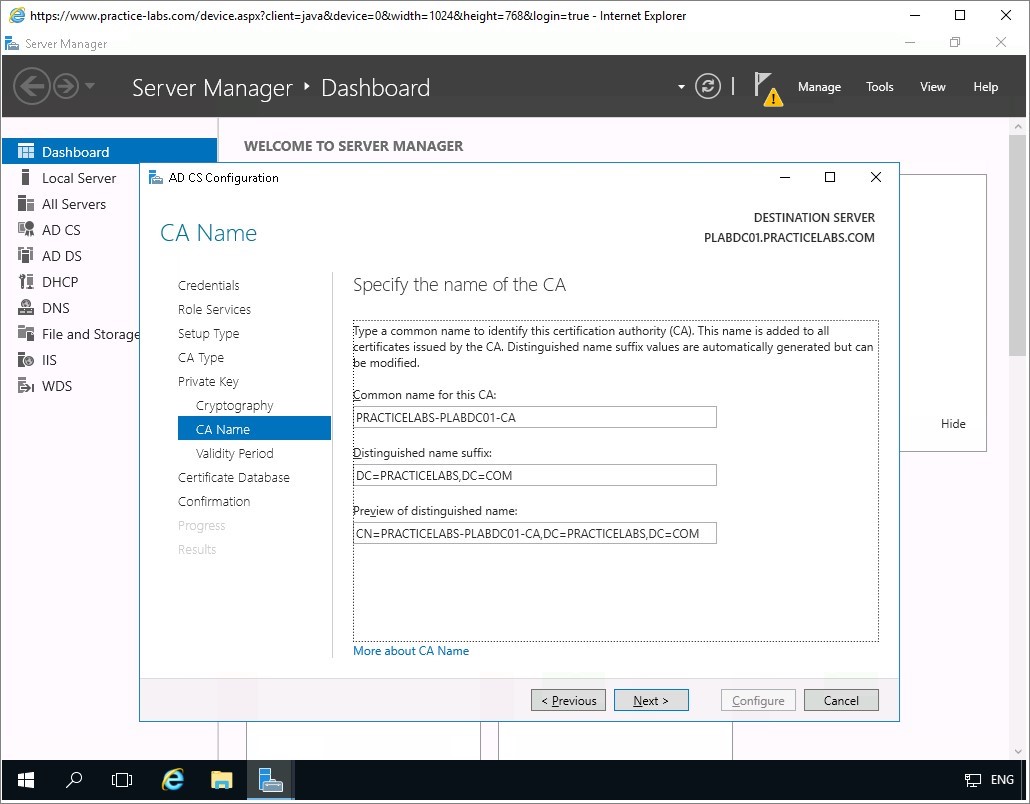This screenshot has height=804, width=1030.
Task: Open Task View on taskbar
Action: (122, 780)
